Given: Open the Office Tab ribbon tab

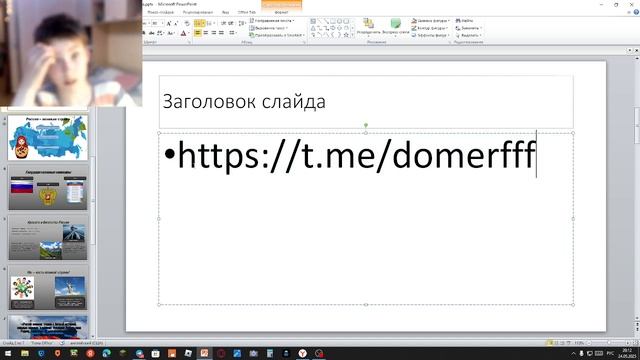Looking at the screenshot, I should (x=247, y=12).
